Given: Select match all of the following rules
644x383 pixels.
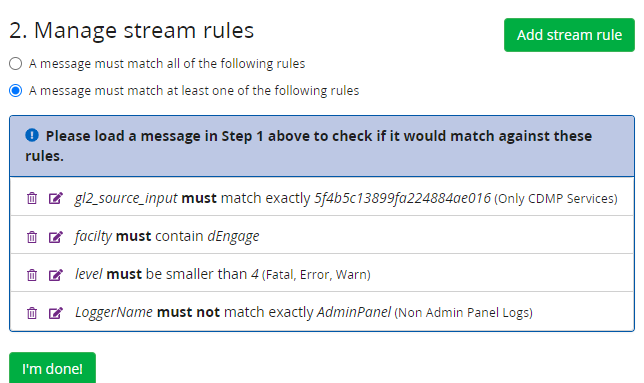Looking at the screenshot, I should pyautogui.click(x=16, y=64).
